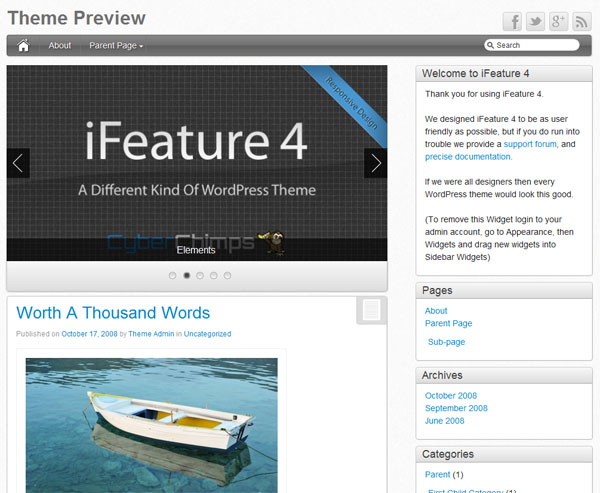Open September 2008 archive
Image resolution: width=600 pixels, height=493 pixels.
(x=456, y=408)
